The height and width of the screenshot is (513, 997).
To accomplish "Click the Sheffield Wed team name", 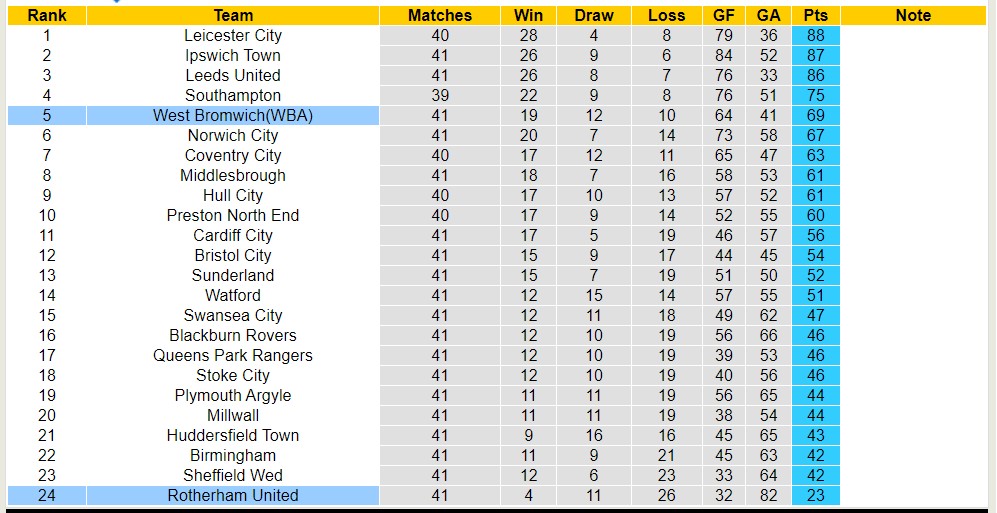I will (233, 475).
